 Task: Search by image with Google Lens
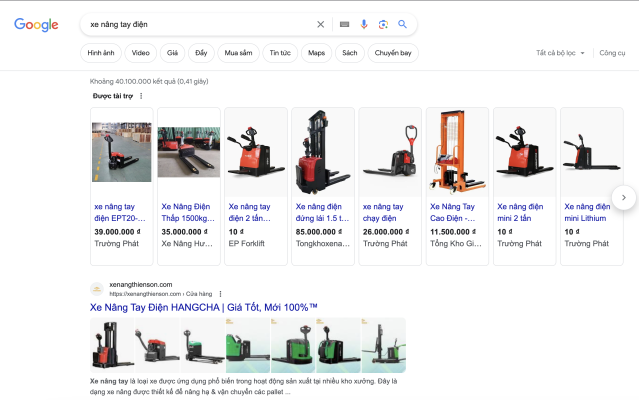point(383,25)
